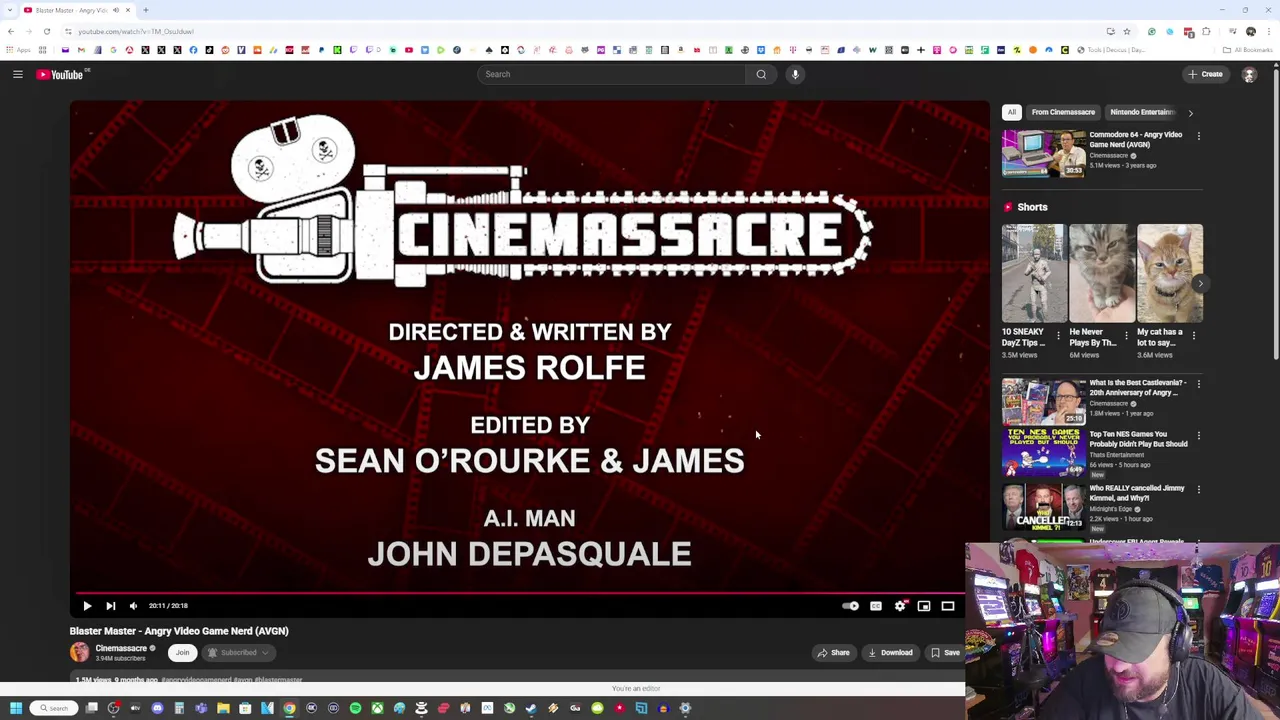Viewport: 1280px width, 720px height.
Task: Share this video
Action: (x=833, y=653)
